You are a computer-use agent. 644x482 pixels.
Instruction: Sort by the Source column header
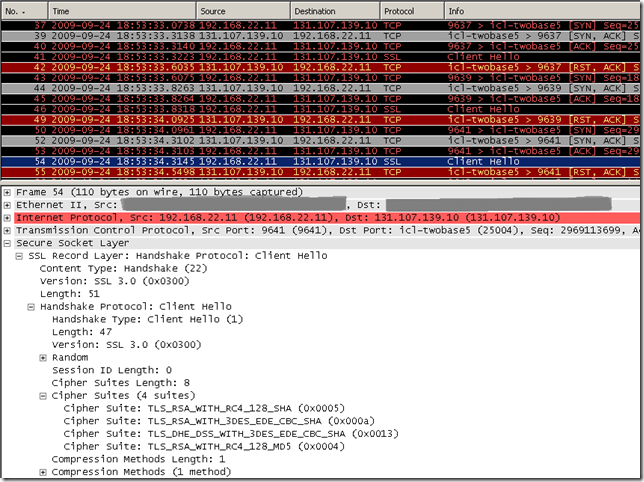[x=243, y=11]
